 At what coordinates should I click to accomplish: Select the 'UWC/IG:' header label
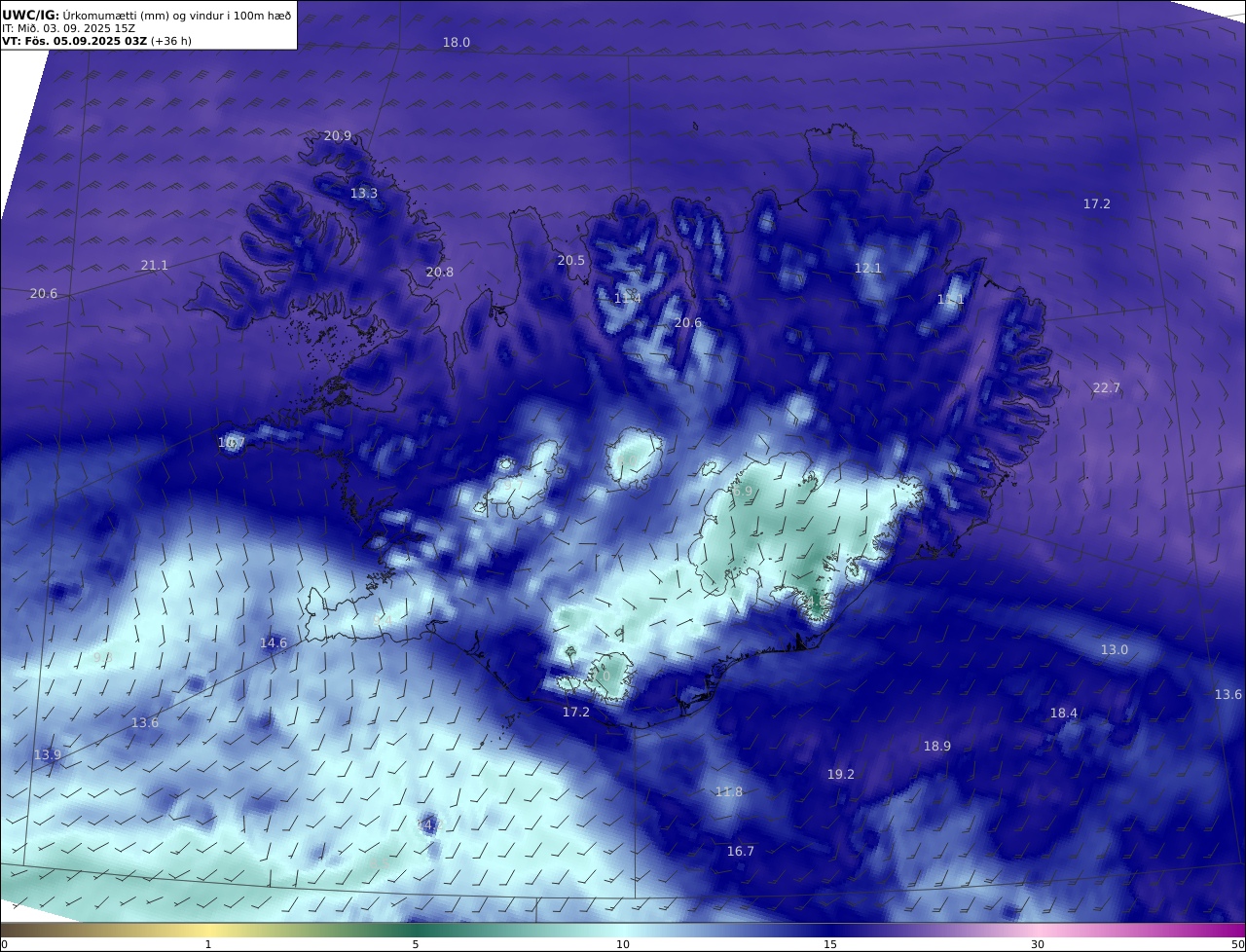point(30,15)
